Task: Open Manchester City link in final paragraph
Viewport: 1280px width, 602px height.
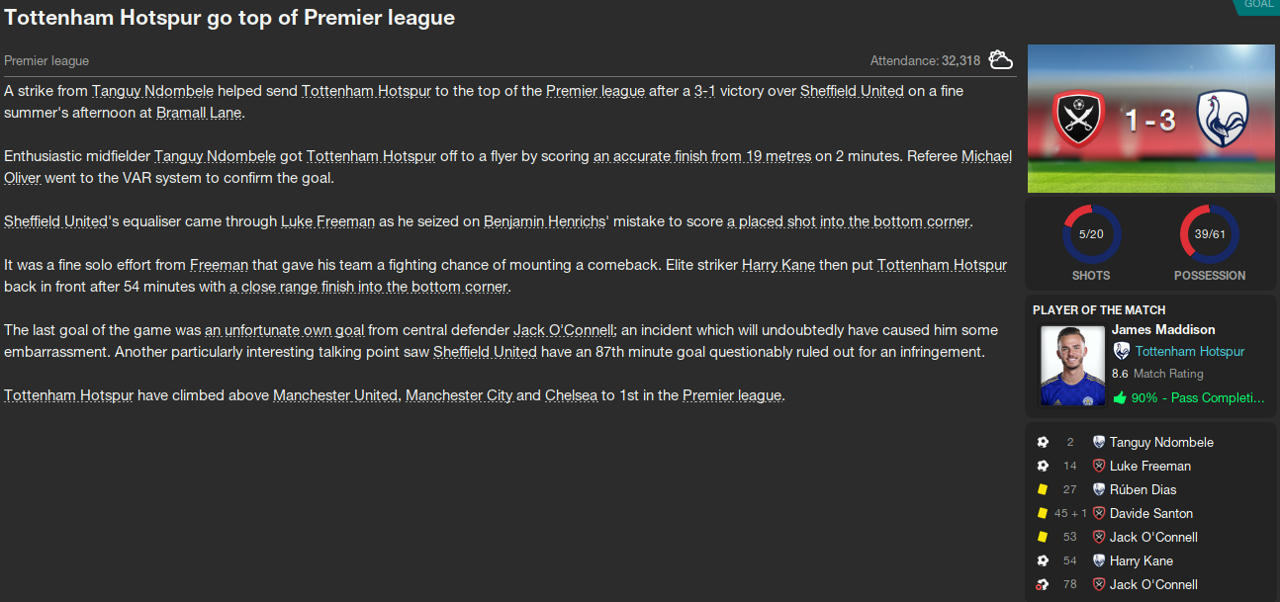Action: 459,395
